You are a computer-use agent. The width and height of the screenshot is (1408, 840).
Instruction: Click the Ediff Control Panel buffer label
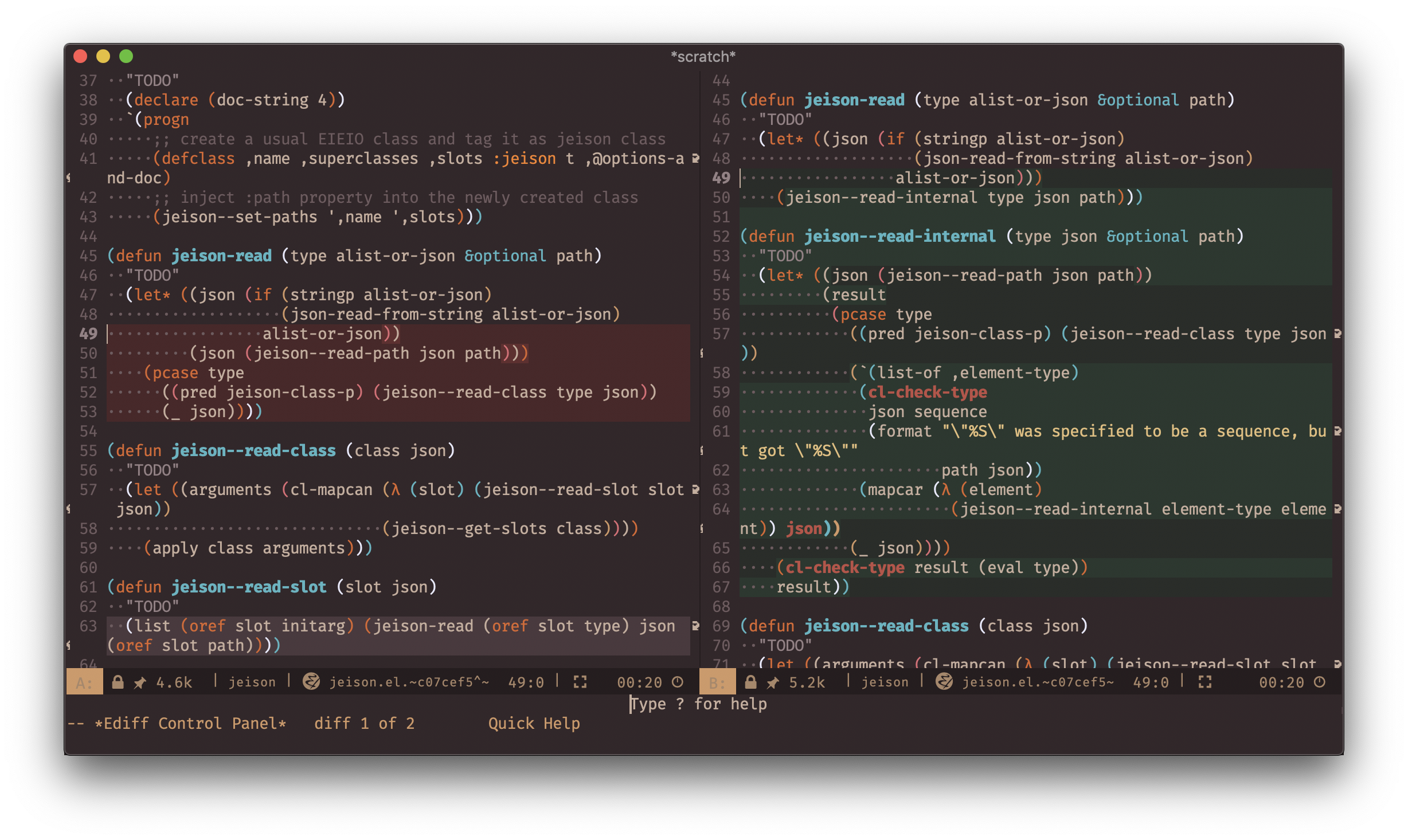pyautogui.click(x=190, y=723)
